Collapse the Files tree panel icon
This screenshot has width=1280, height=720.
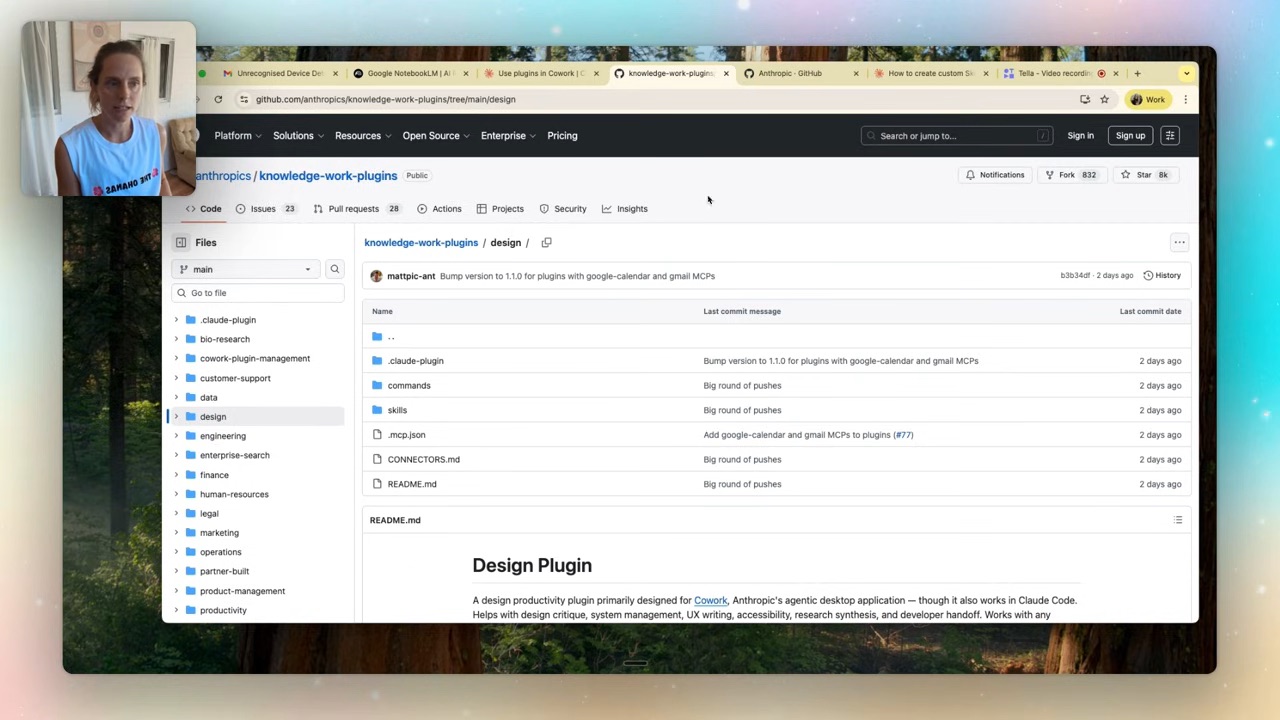[181, 242]
